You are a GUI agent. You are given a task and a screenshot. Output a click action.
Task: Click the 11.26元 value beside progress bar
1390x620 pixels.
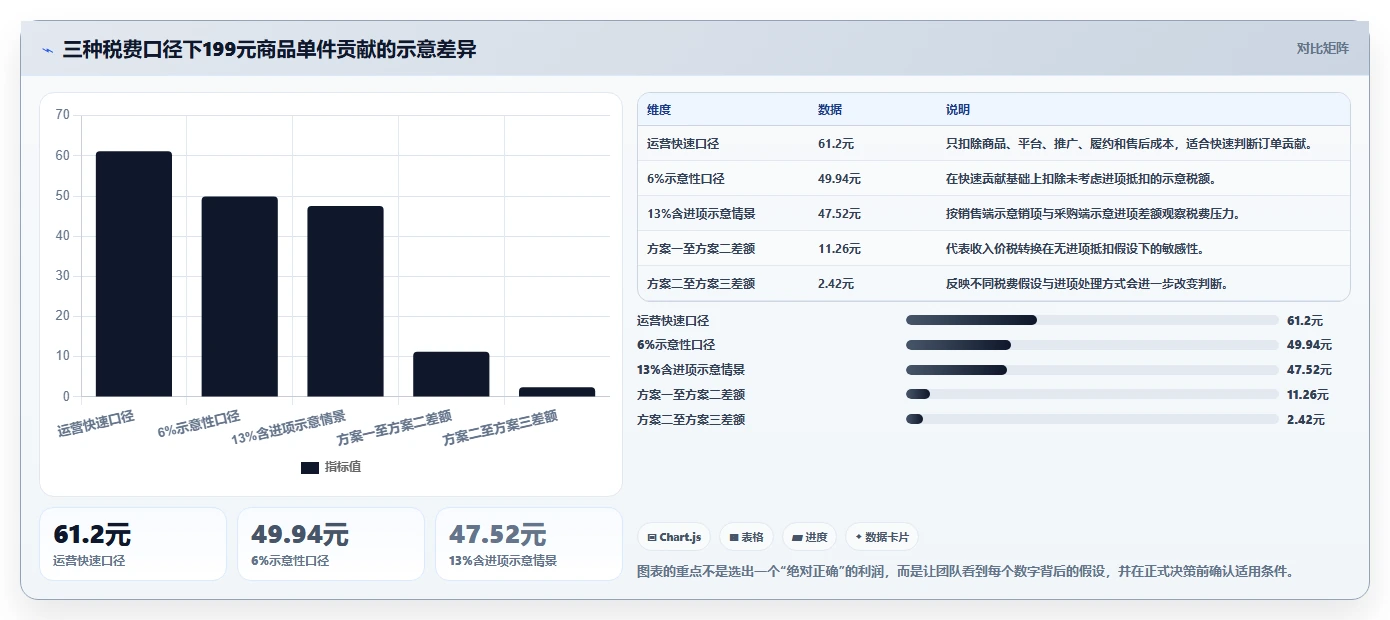[1308, 395]
